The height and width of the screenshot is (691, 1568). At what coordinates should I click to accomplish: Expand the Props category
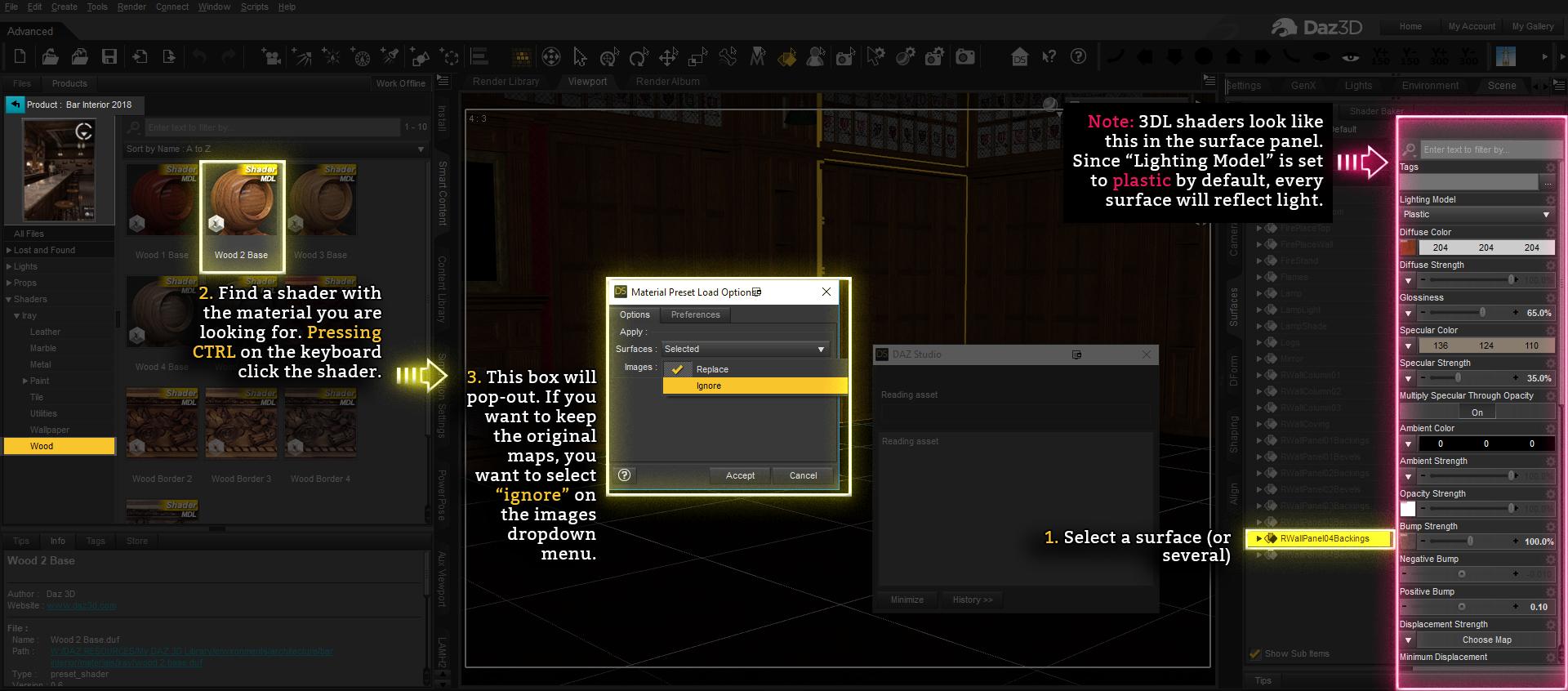coord(9,283)
